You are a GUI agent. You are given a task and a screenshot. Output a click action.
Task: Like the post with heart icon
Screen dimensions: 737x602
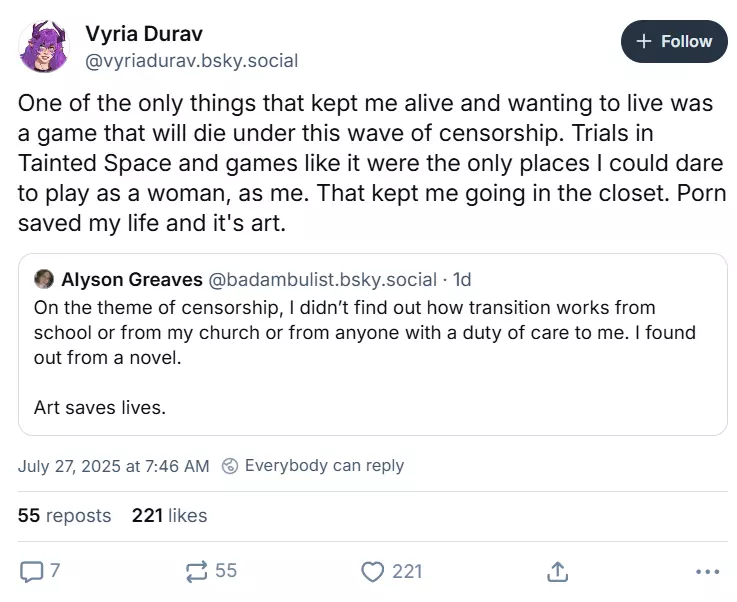(373, 571)
